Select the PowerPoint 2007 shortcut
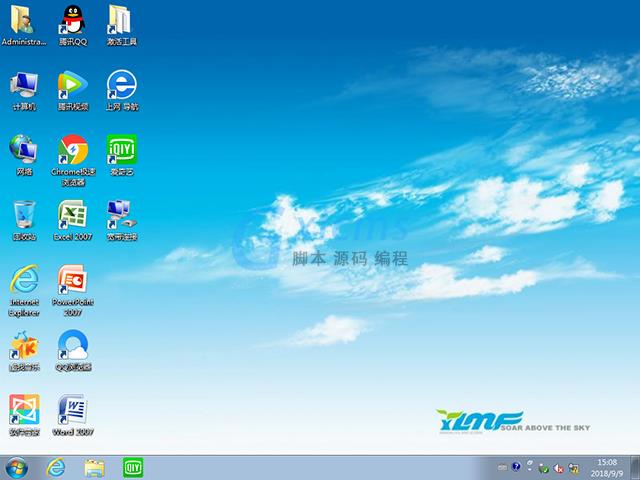Screen dimensions: 640x480 pyautogui.click(x=73, y=291)
